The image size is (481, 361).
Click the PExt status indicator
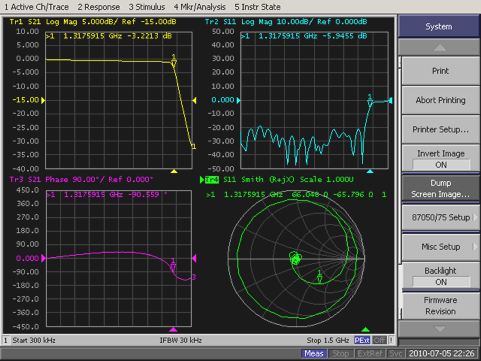[362, 340]
